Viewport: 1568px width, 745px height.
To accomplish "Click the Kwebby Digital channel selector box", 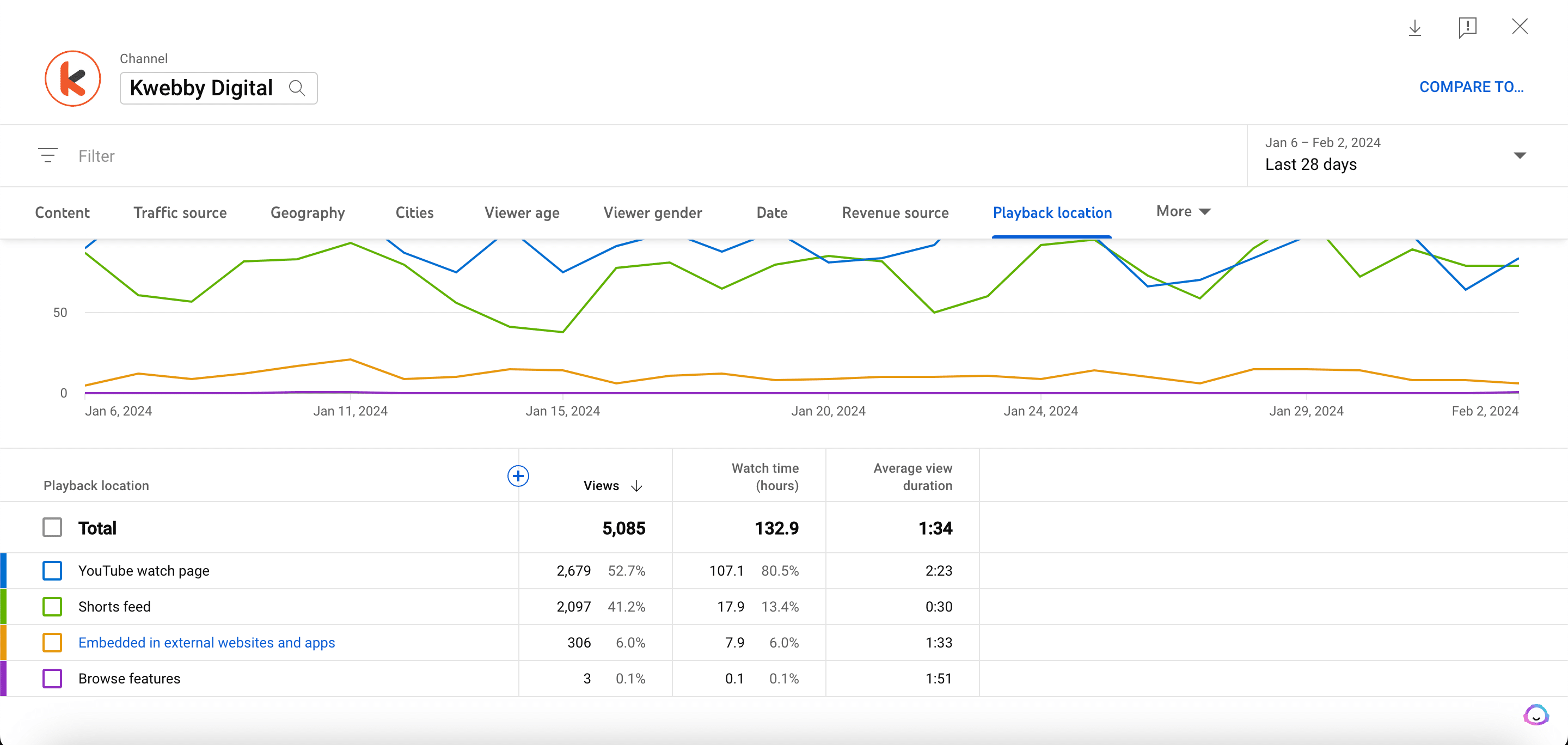I will pos(218,88).
